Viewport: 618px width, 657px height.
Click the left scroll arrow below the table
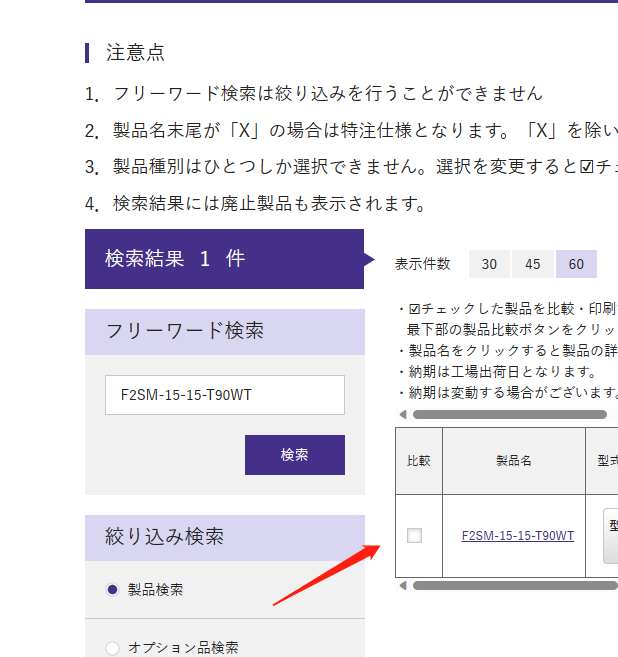[x=403, y=585]
